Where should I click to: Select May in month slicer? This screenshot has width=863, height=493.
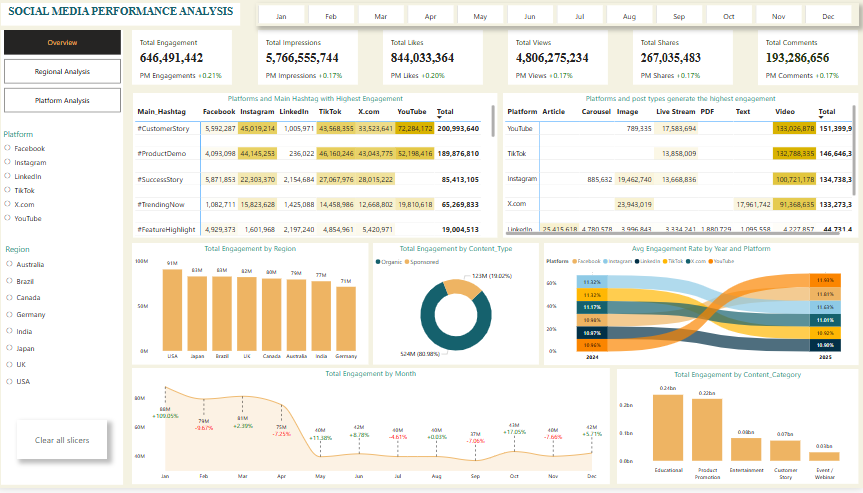coord(480,17)
